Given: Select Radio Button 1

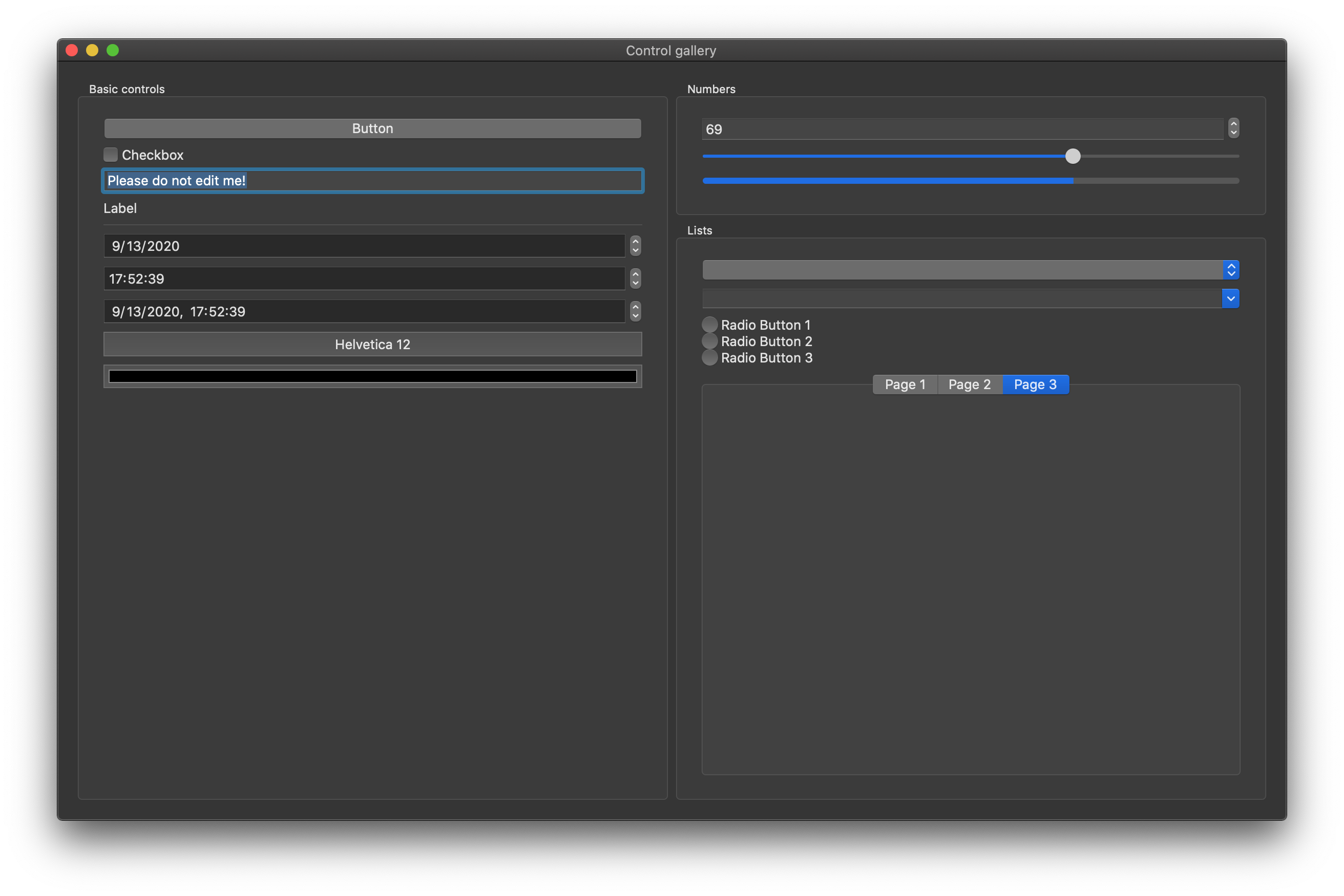Looking at the screenshot, I should [x=709, y=325].
